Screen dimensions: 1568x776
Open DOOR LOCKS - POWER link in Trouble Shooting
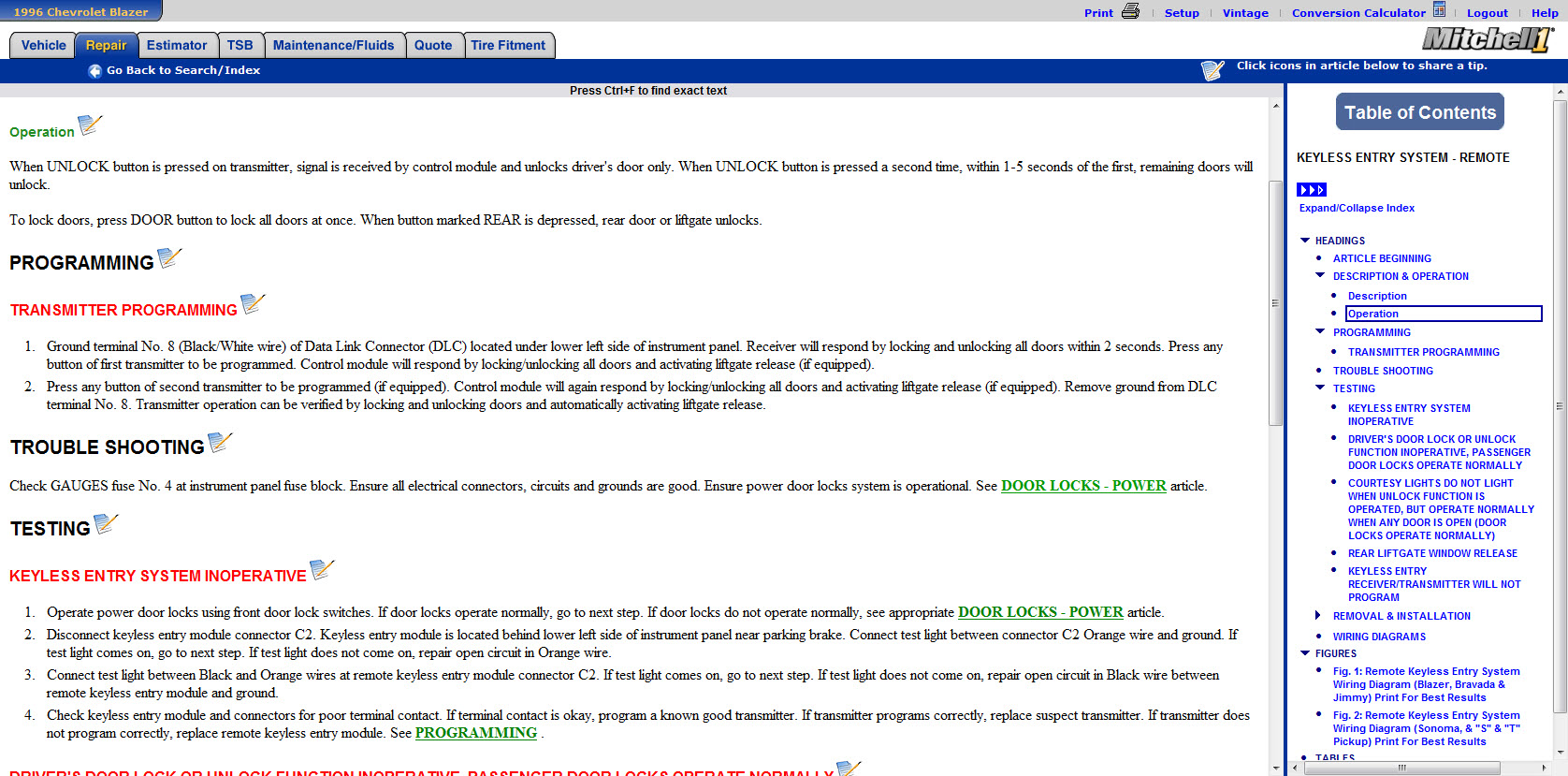(1083, 486)
